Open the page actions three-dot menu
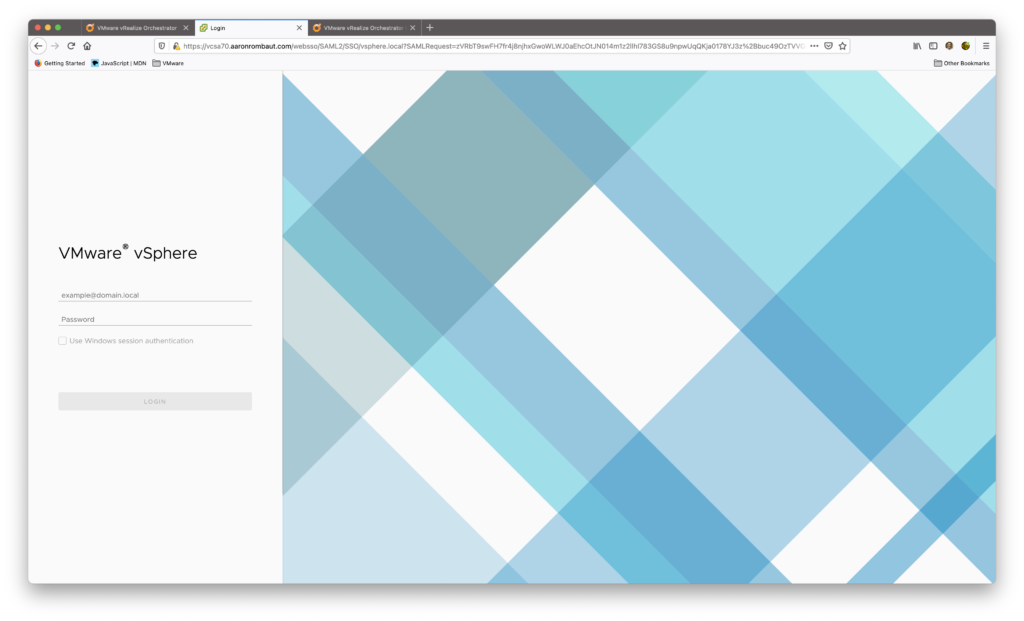 [x=814, y=46]
